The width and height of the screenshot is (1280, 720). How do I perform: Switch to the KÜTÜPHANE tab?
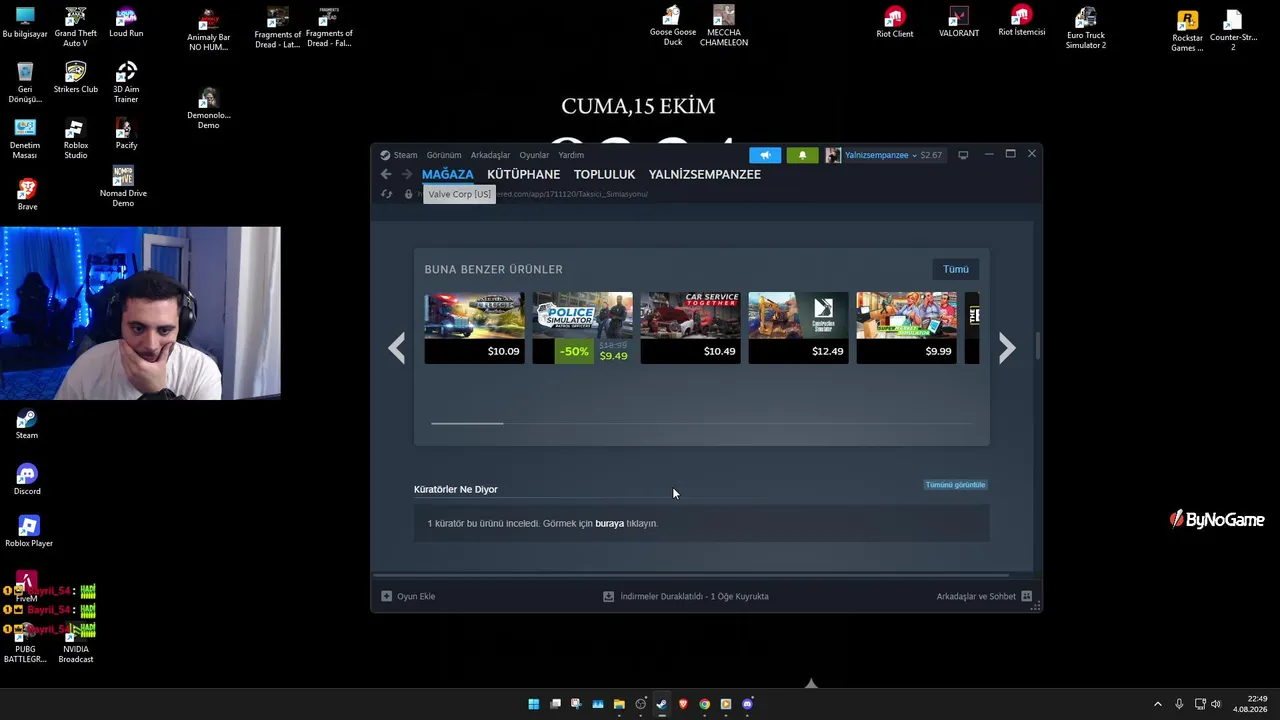(x=524, y=174)
